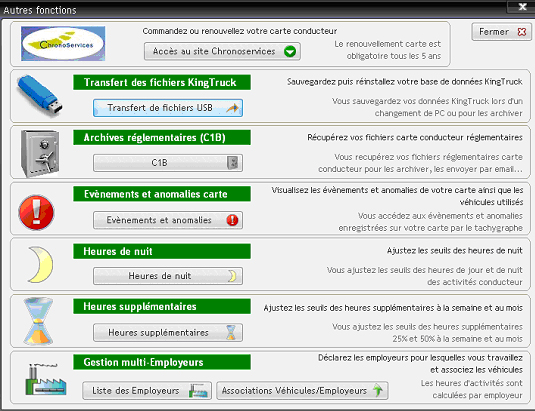Click the factory building icon
The image size is (535, 411).
[x=46, y=379]
